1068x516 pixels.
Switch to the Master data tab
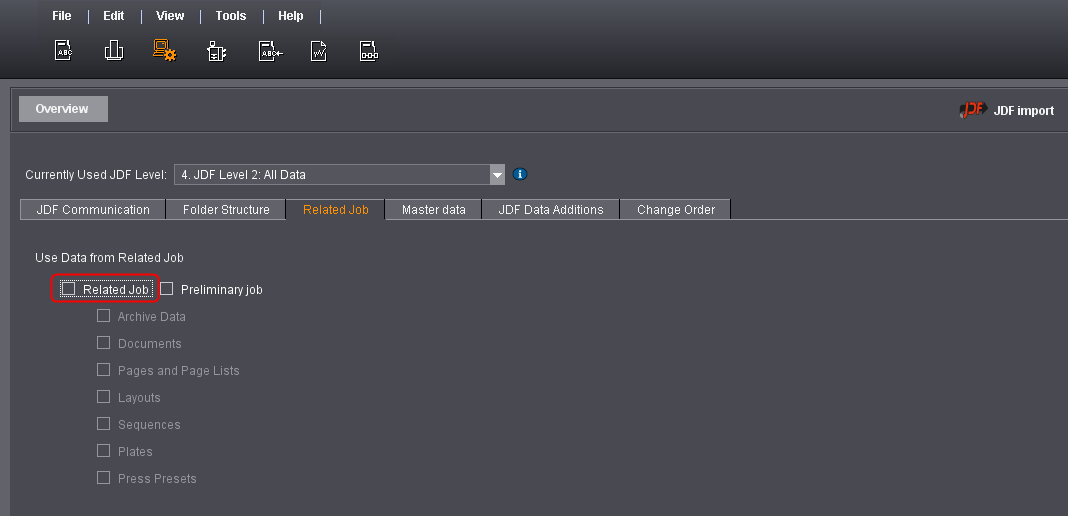pos(433,210)
